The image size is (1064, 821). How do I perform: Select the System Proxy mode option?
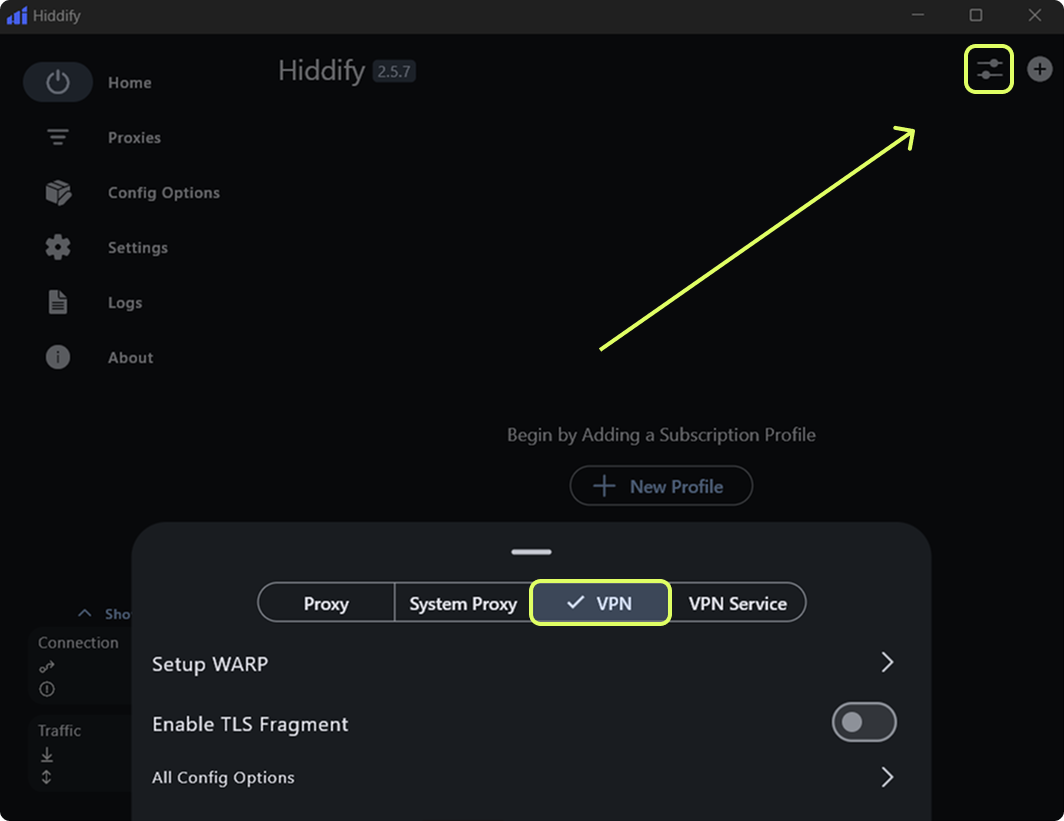(463, 603)
